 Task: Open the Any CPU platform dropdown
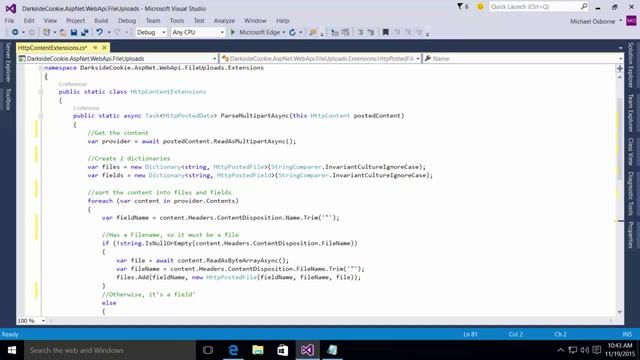coord(198,32)
